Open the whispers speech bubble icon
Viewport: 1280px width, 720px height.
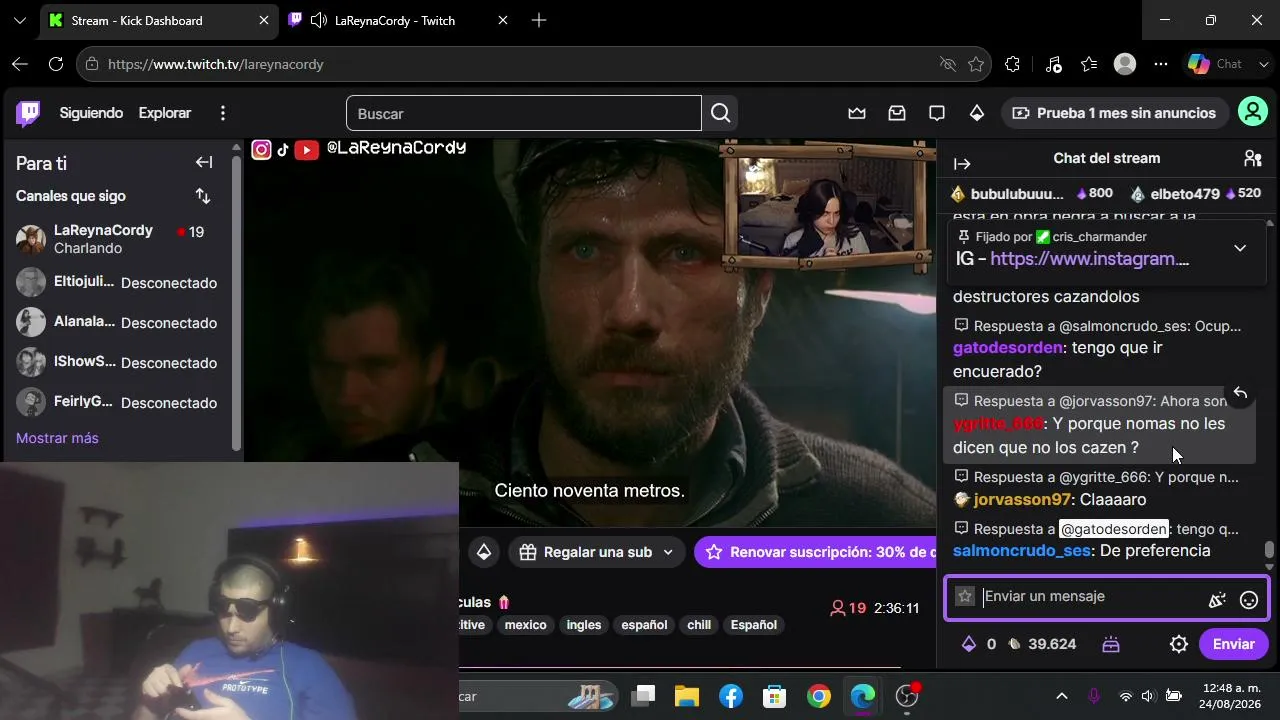(x=937, y=113)
